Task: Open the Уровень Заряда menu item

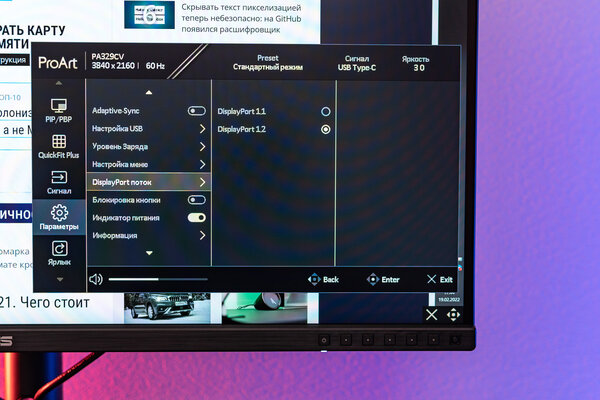Action: tap(149, 147)
